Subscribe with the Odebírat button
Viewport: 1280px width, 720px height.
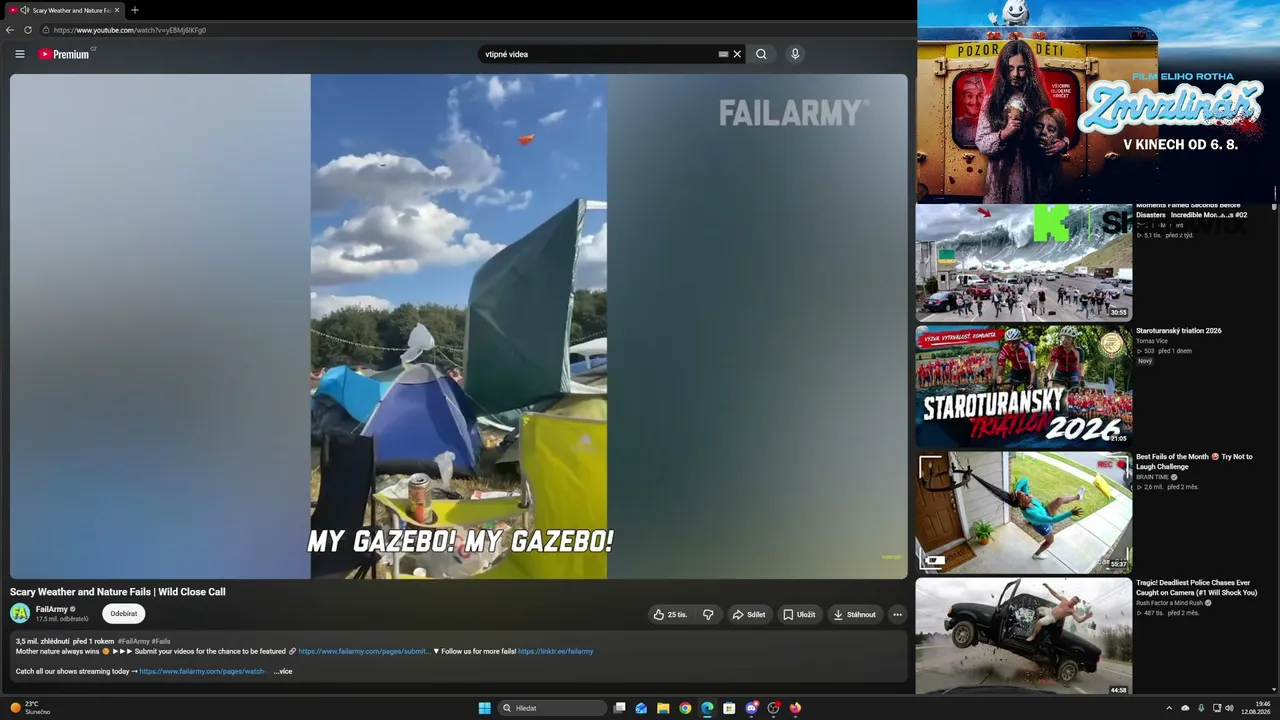click(124, 614)
